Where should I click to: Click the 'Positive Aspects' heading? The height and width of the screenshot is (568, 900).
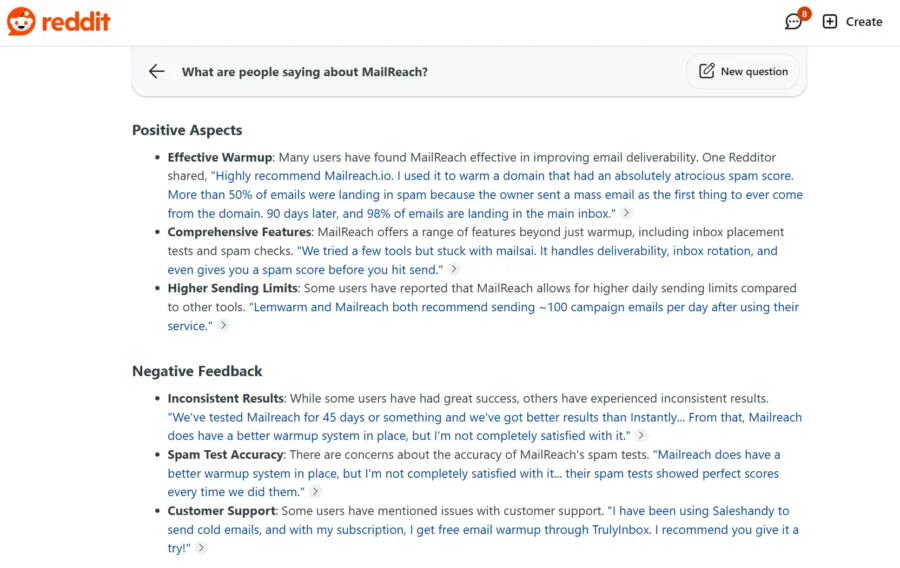[x=187, y=130]
